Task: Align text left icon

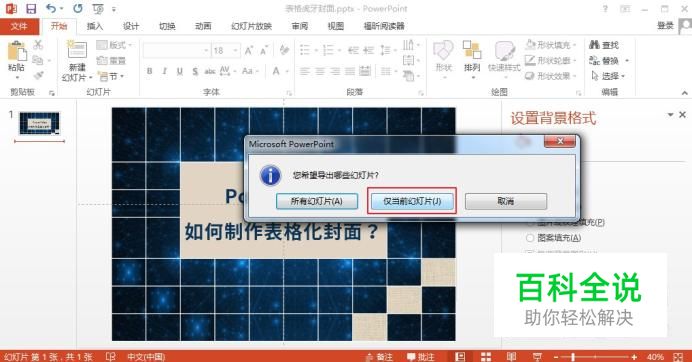Action: (305, 71)
